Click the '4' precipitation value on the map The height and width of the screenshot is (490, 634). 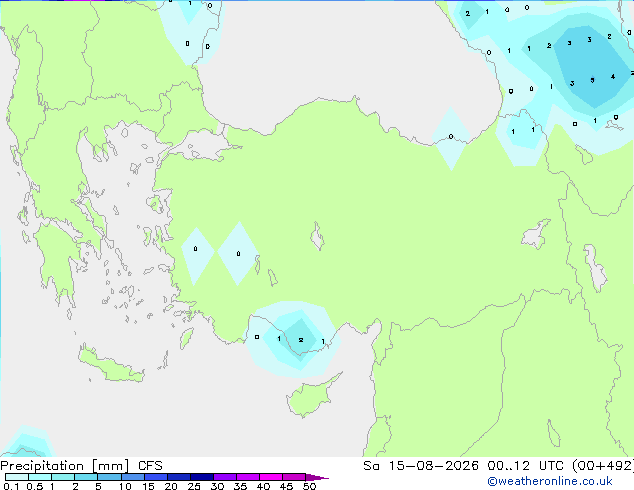coord(613,76)
